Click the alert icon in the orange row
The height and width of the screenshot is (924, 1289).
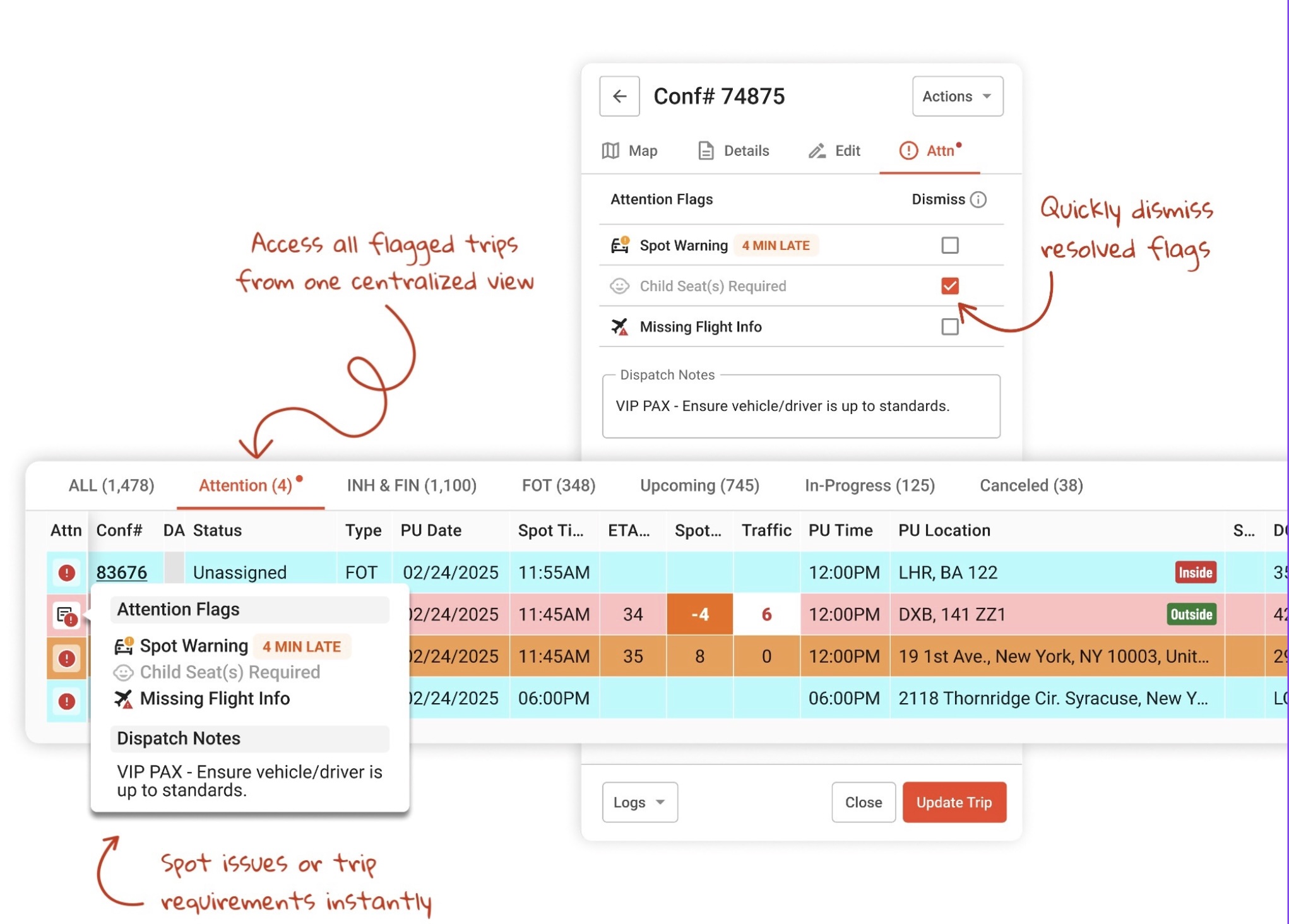point(66,658)
